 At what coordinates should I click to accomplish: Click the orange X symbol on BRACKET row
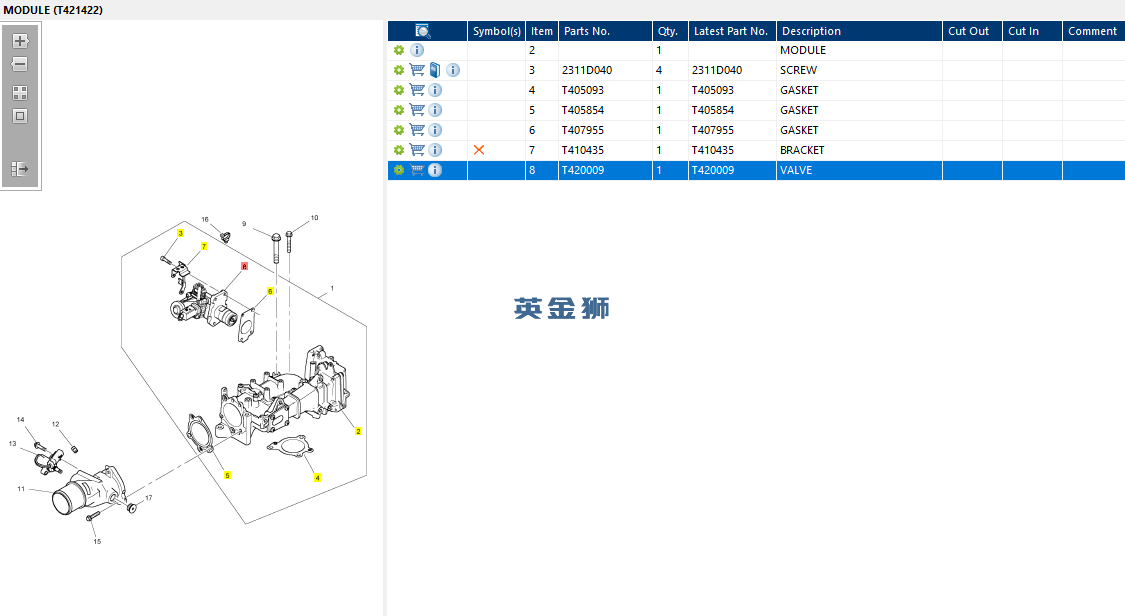[479, 150]
